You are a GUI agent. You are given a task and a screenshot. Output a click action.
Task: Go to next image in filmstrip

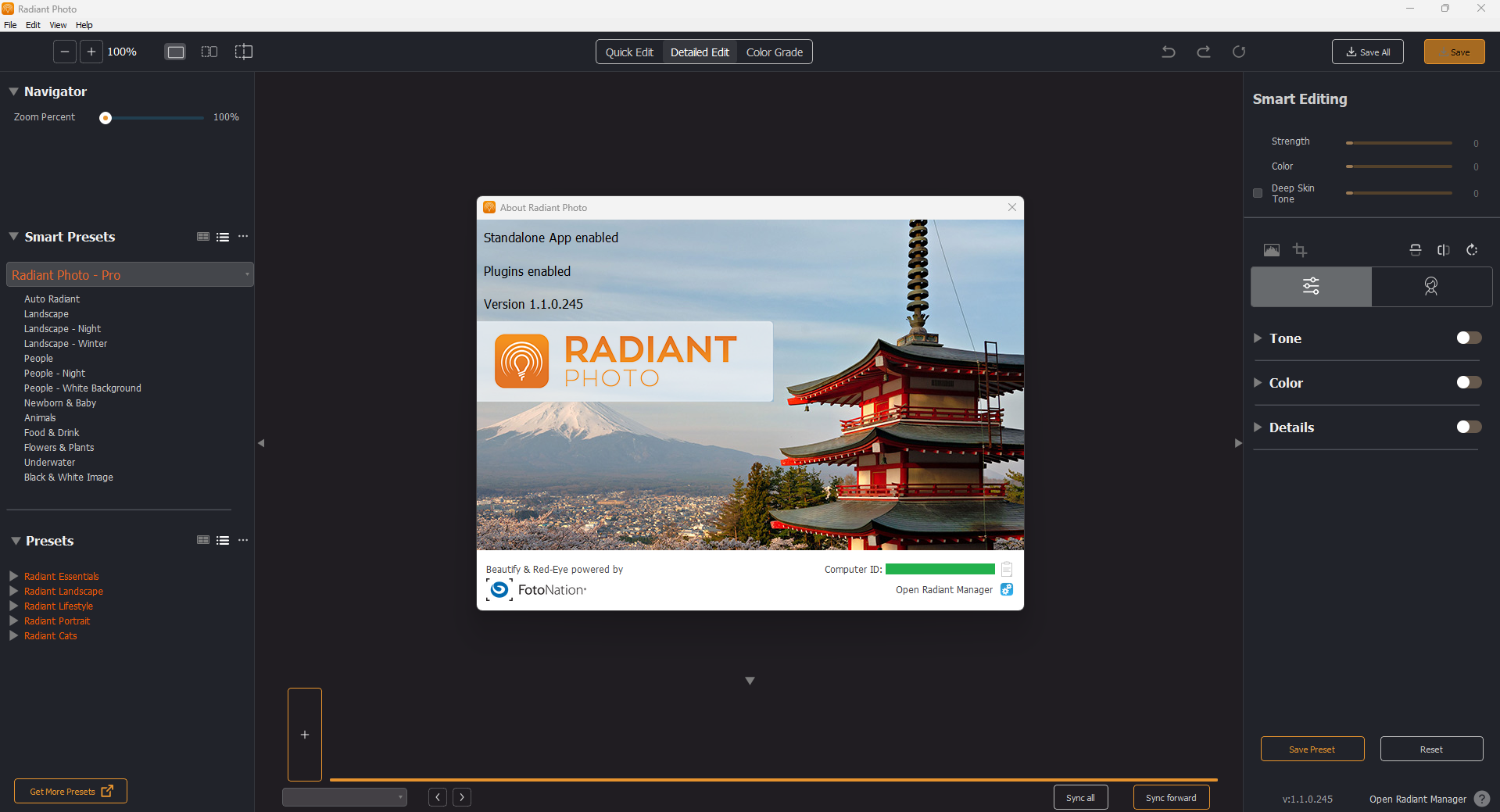[x=462, y=797]
